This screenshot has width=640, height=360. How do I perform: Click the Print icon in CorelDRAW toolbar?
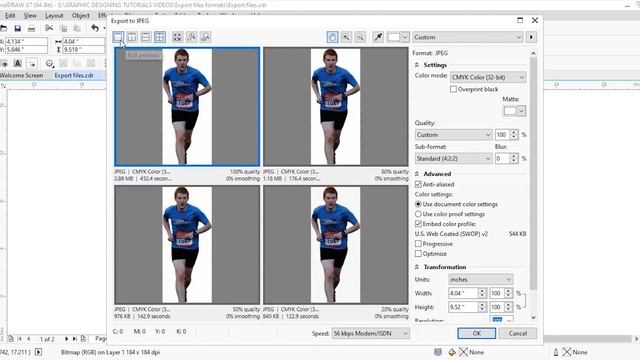tap(31, 28)
